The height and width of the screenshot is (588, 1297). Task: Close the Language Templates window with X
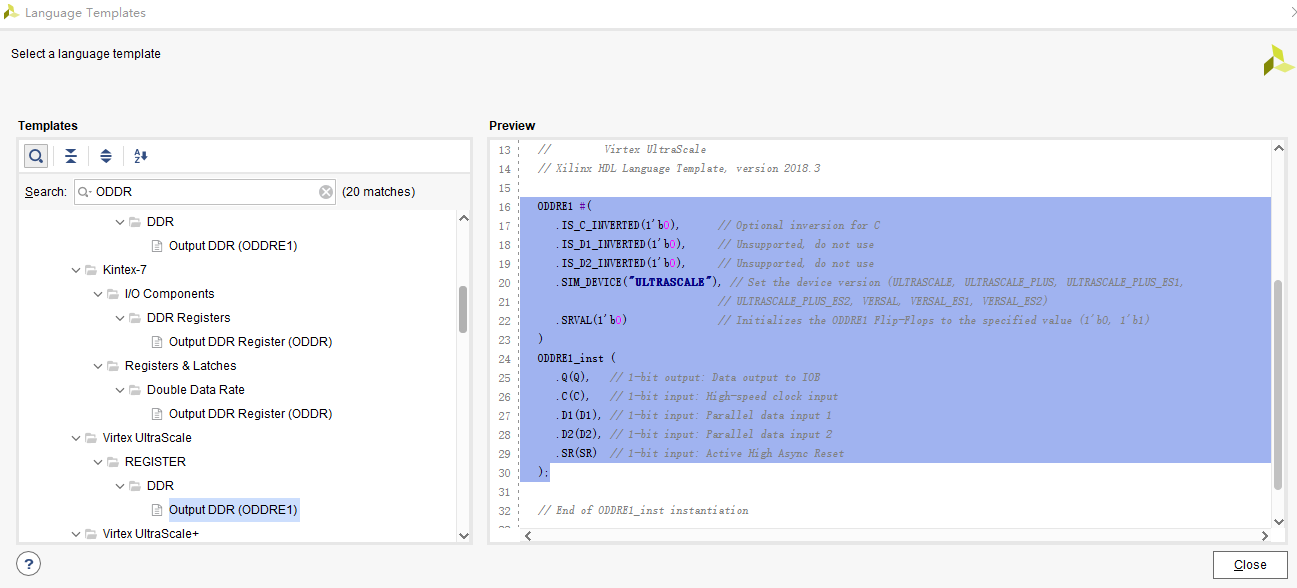1293,12
